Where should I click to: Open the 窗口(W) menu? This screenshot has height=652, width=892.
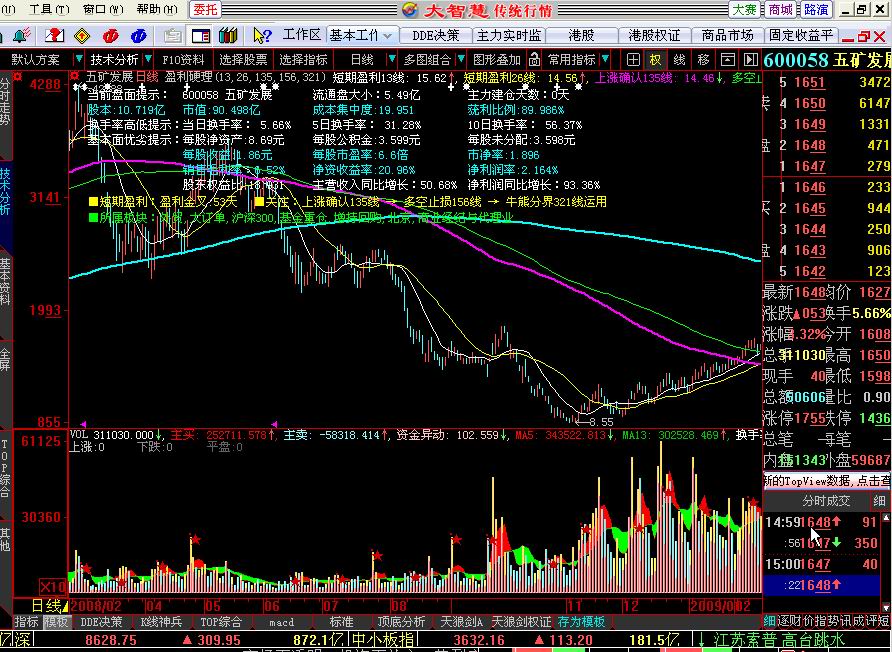(103, 9)
